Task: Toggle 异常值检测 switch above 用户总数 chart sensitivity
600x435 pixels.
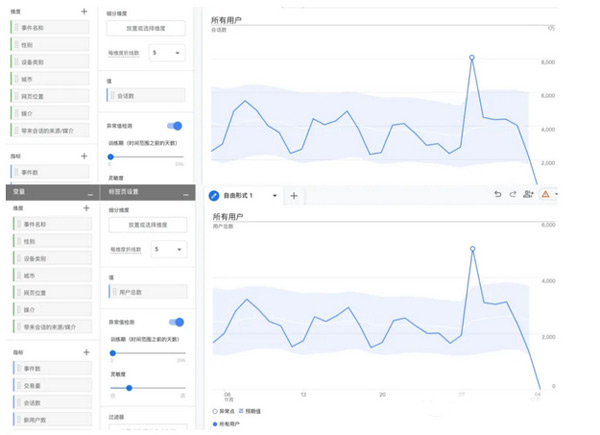Action: point(175,322)
